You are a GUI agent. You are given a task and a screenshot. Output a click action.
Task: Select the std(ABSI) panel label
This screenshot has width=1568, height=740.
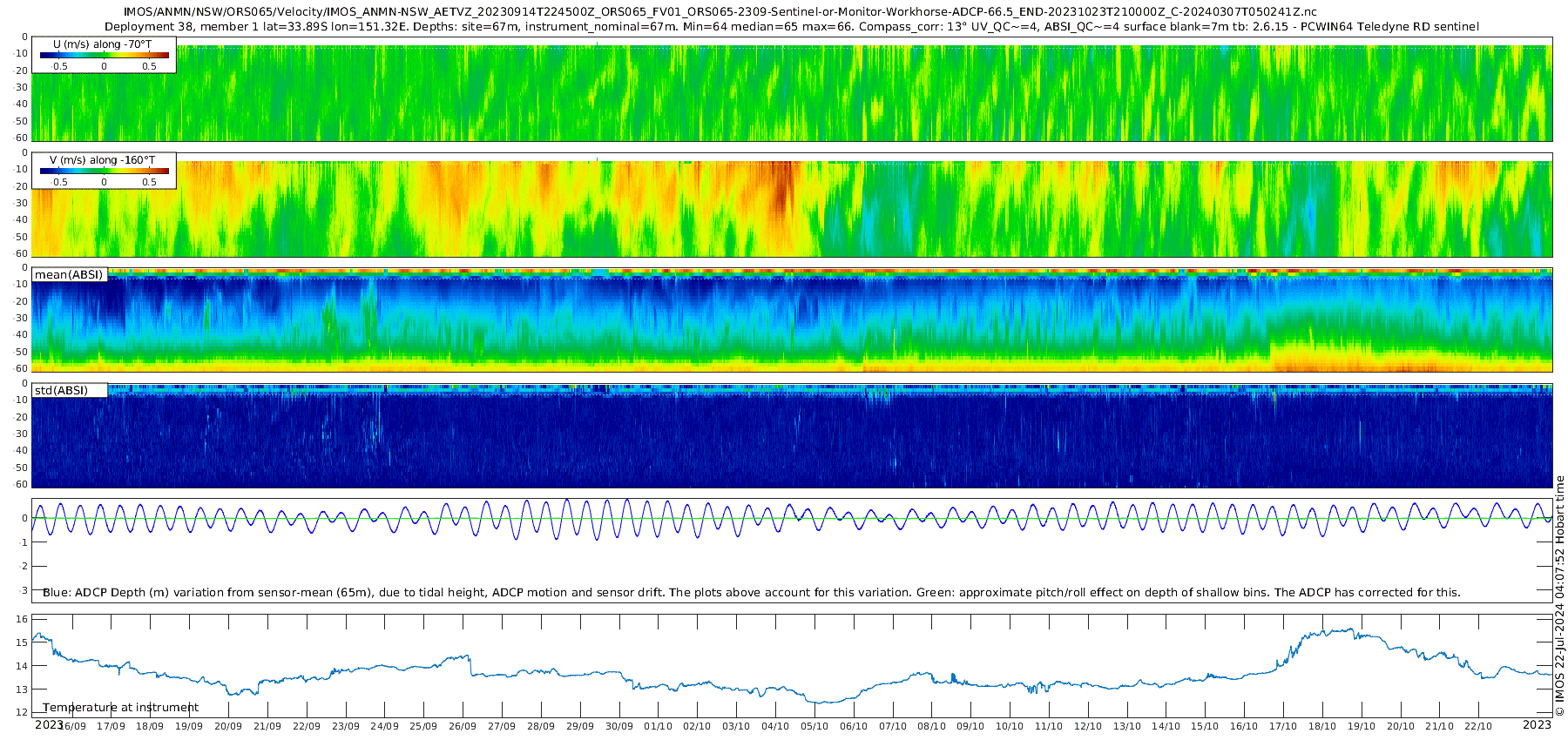pos(70,390)
